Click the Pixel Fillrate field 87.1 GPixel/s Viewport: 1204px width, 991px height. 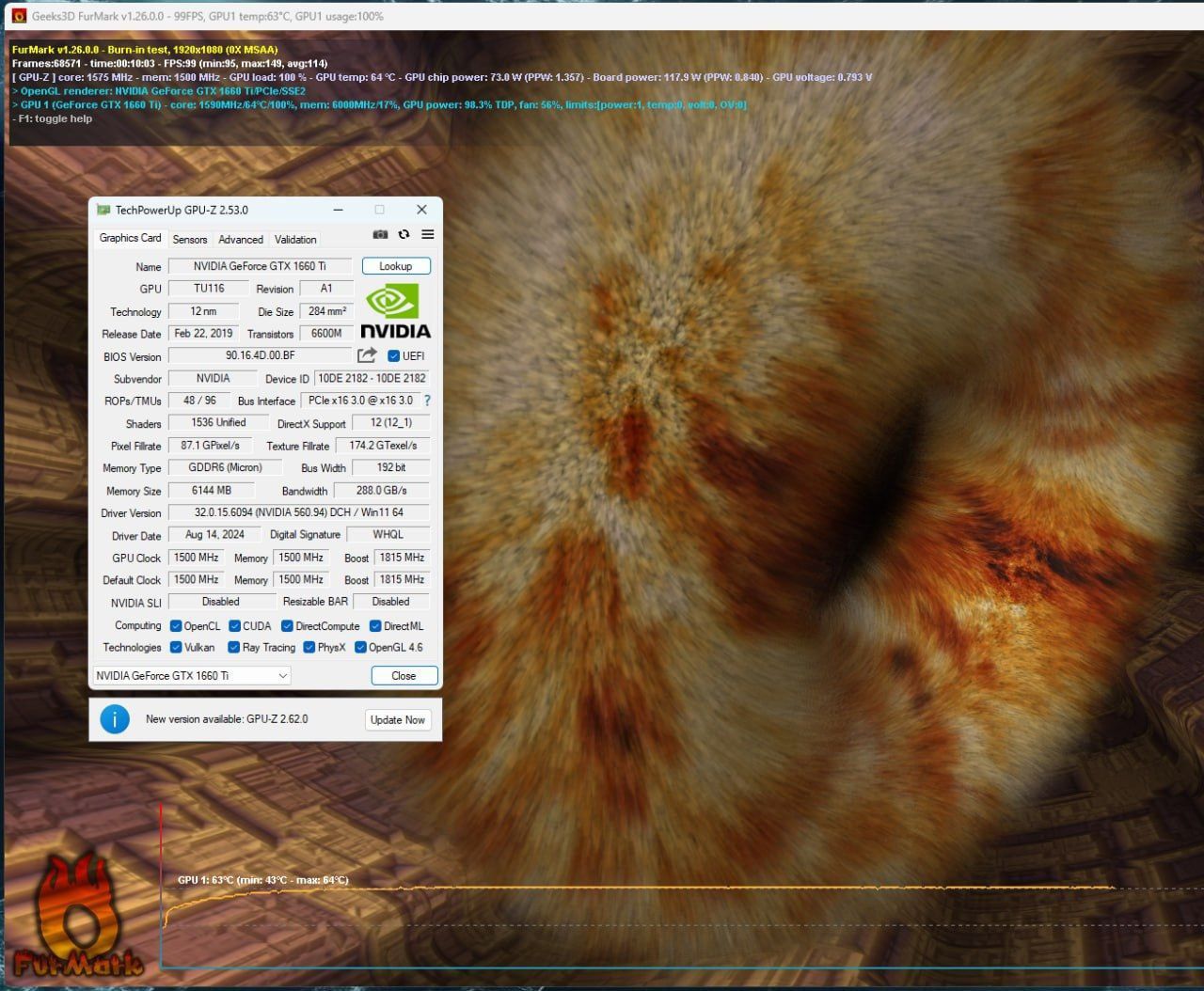210,446
